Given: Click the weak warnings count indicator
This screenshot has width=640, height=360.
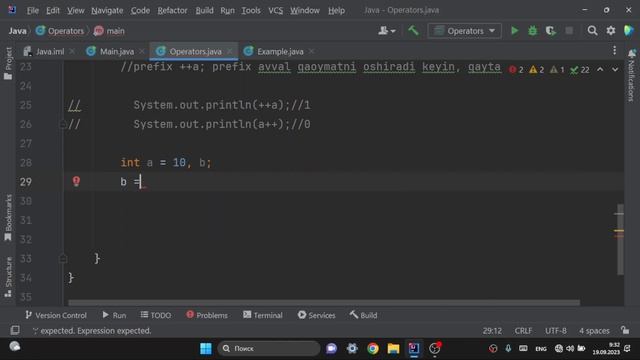Looking at the screenshot, I should 557,70.
